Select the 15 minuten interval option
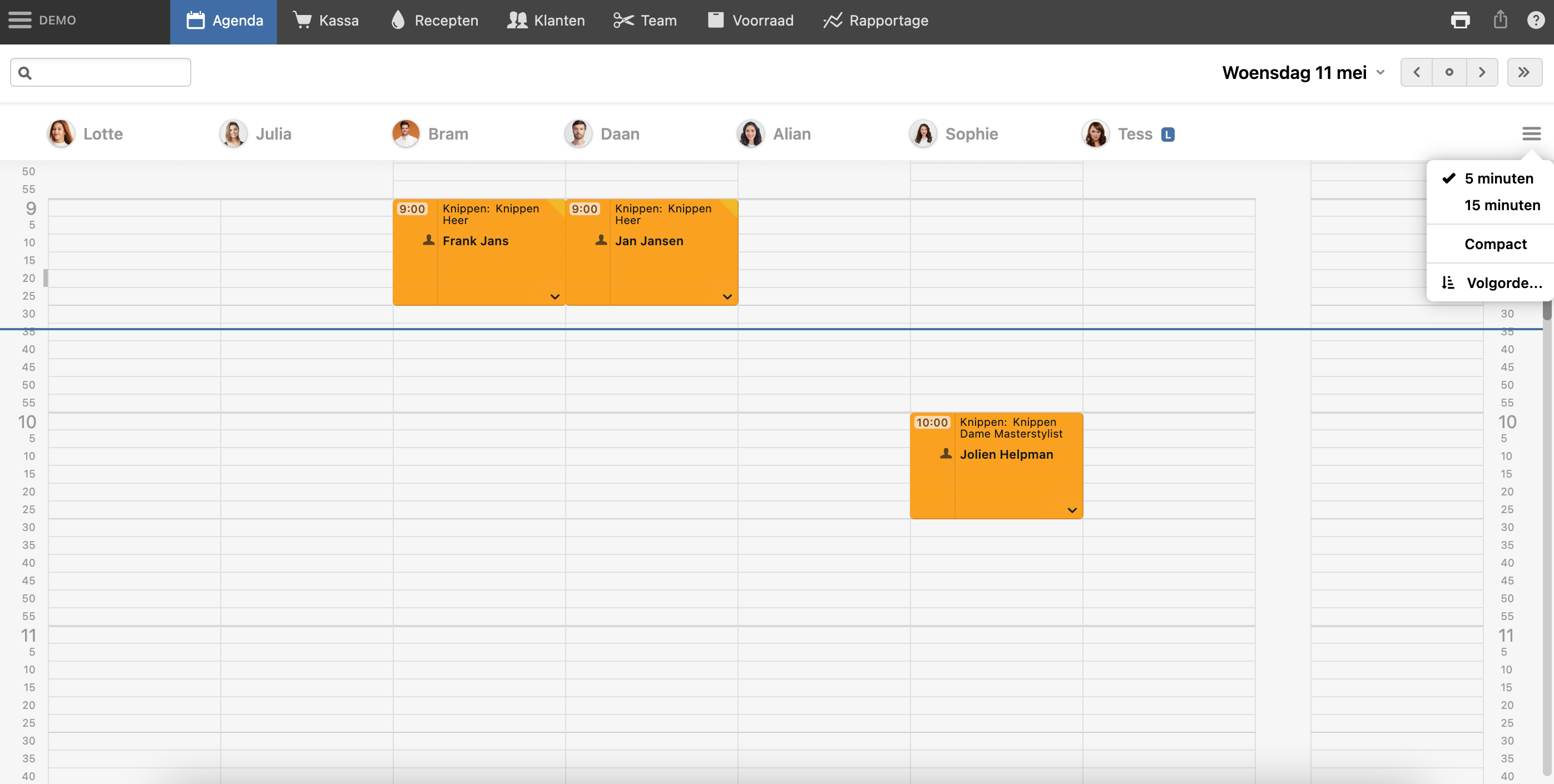 coord(1502,205)
